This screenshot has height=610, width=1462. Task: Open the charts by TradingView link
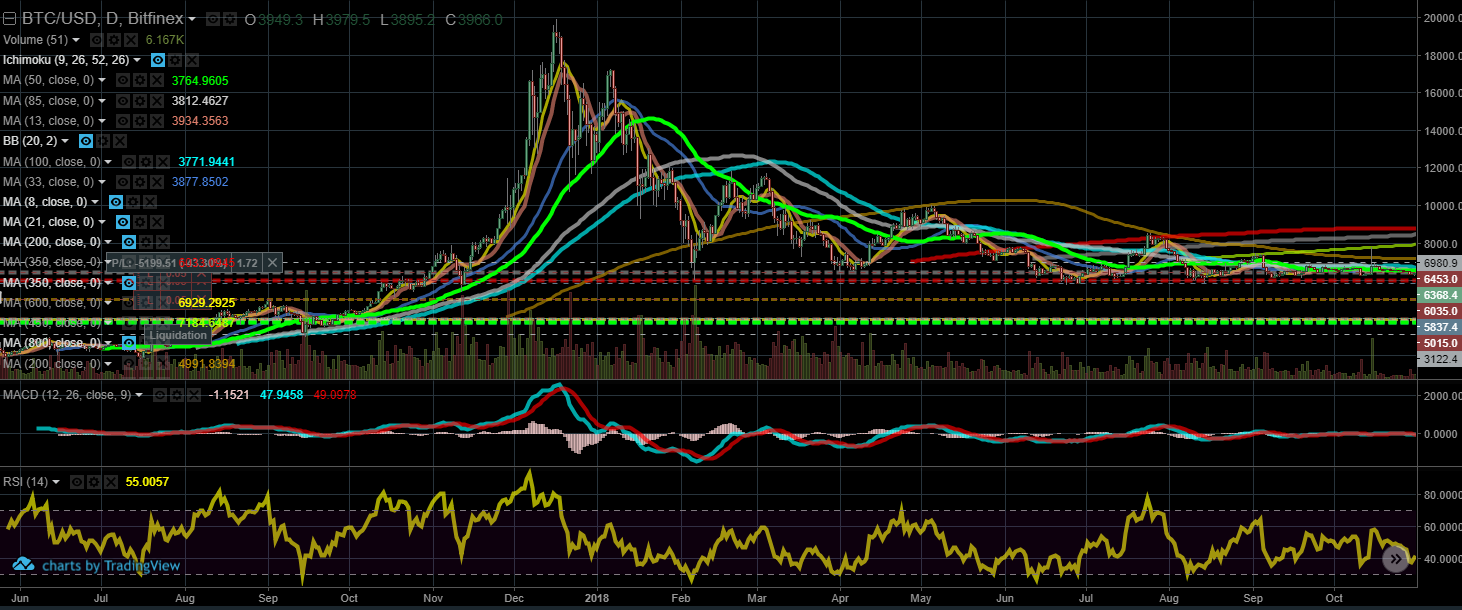[x=96, y=566]
